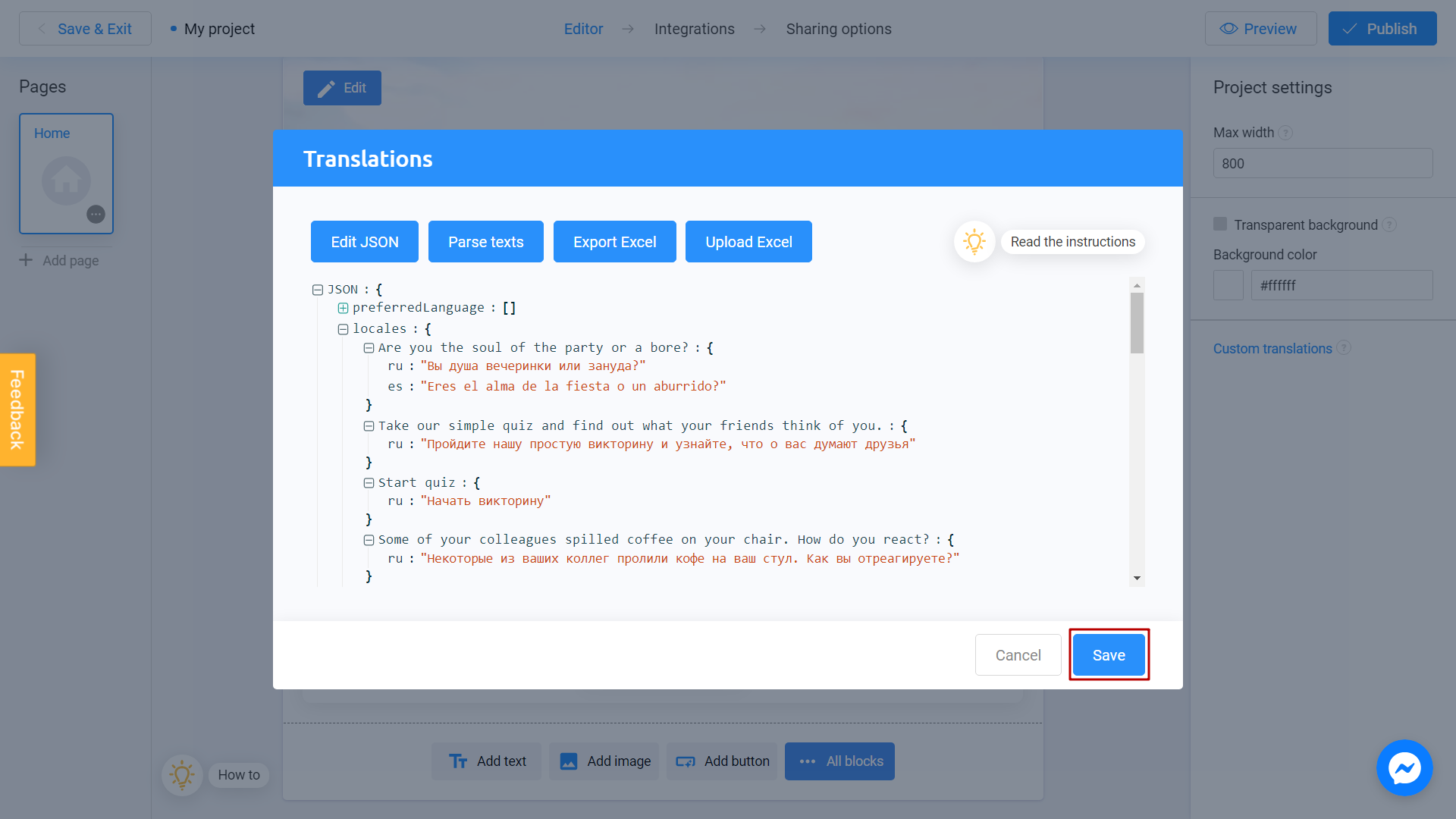Expand the preferredLanguage array node
This screenshot has height=819, width=1456.
[x=344, y=308]
